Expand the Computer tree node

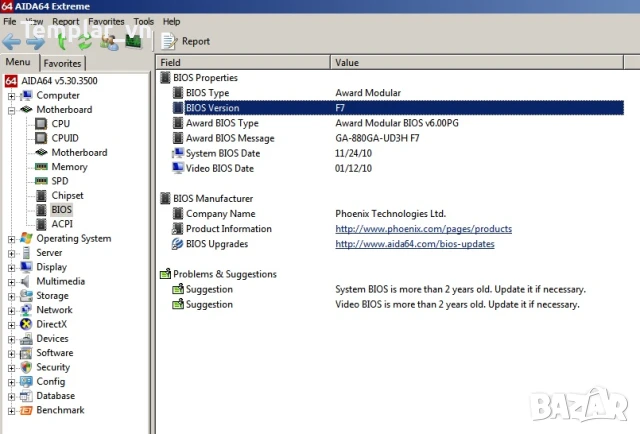[12, 96]
